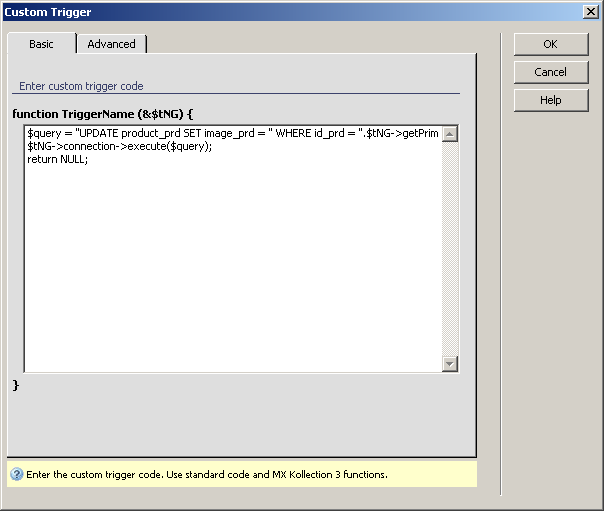The width and height of the screenshot is (604, 511).
Task: Open Help for the custom trigger
Action: click(x=550, y=100)
